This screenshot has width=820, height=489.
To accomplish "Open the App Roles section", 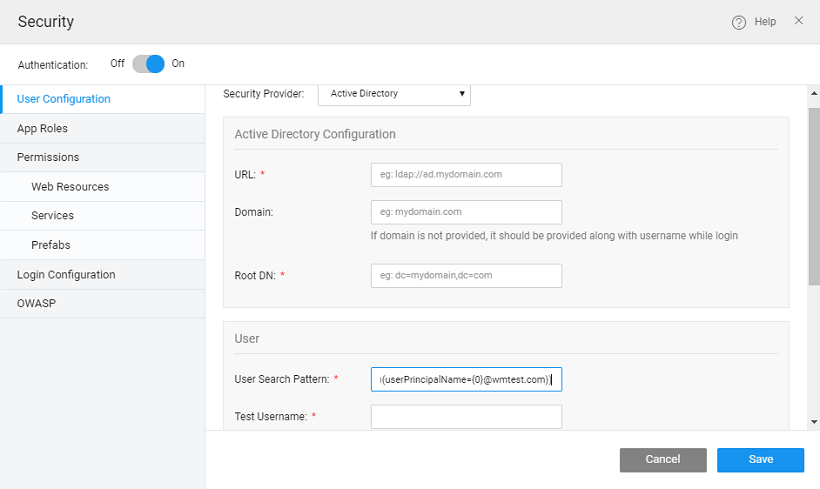I will (43, 128).
